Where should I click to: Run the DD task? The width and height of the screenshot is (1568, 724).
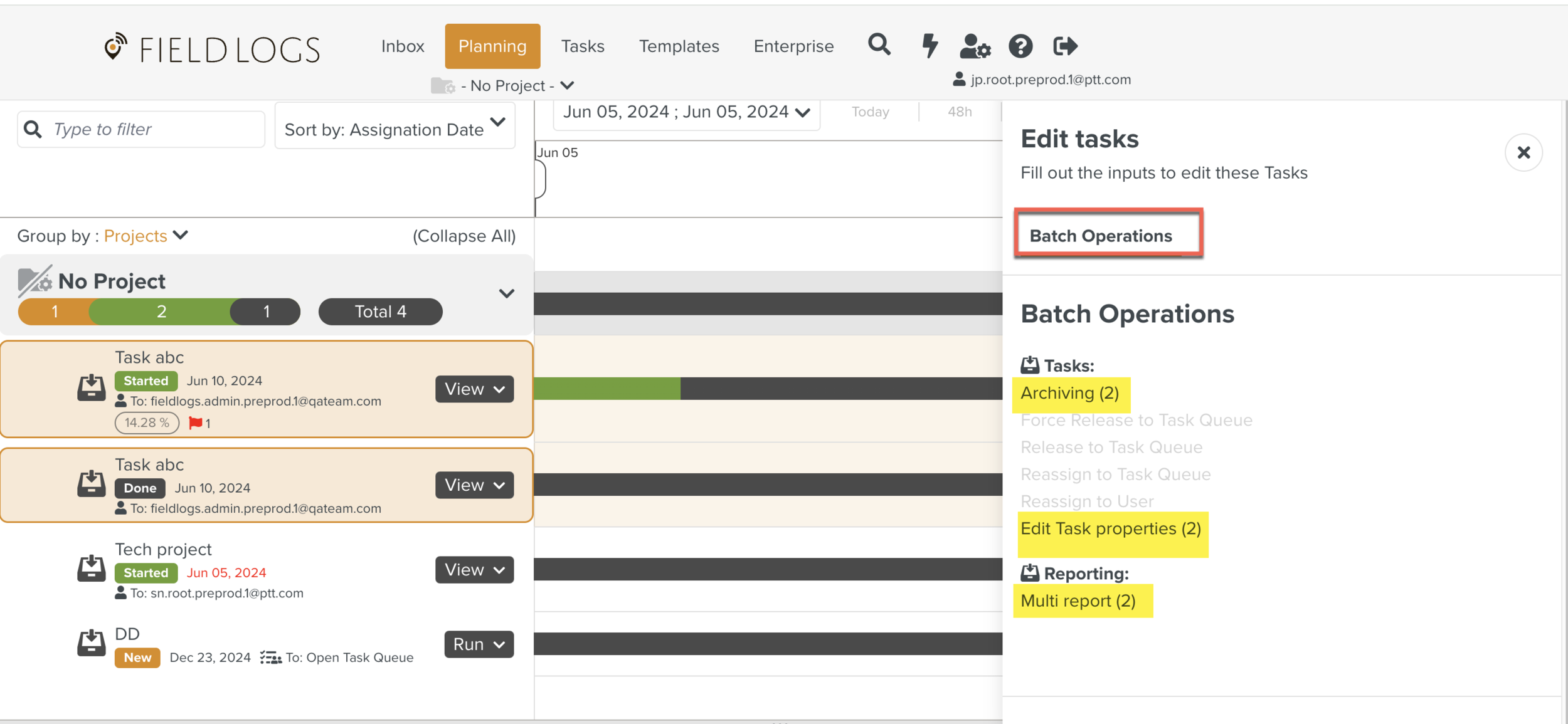tap(477, 643)
